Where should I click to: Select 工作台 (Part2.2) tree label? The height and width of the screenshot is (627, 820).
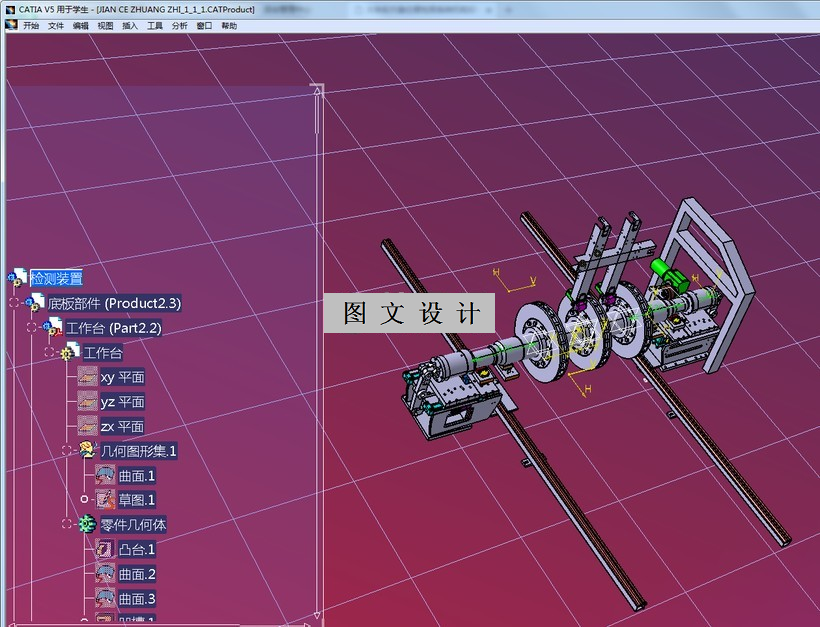pos(113,328)
